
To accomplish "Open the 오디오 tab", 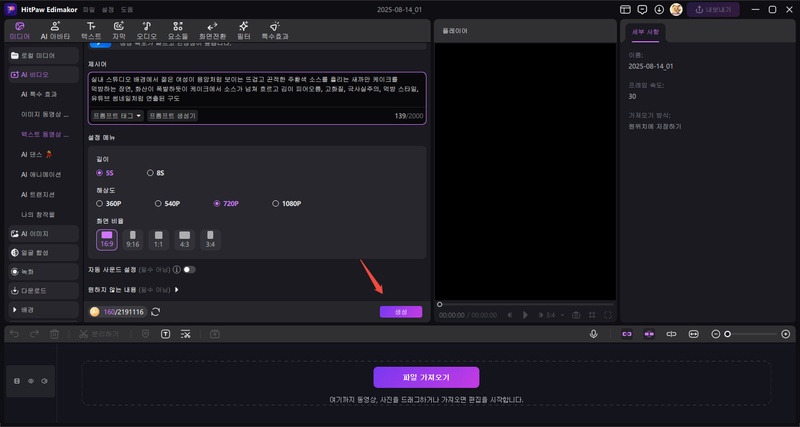I will point(146,31).
